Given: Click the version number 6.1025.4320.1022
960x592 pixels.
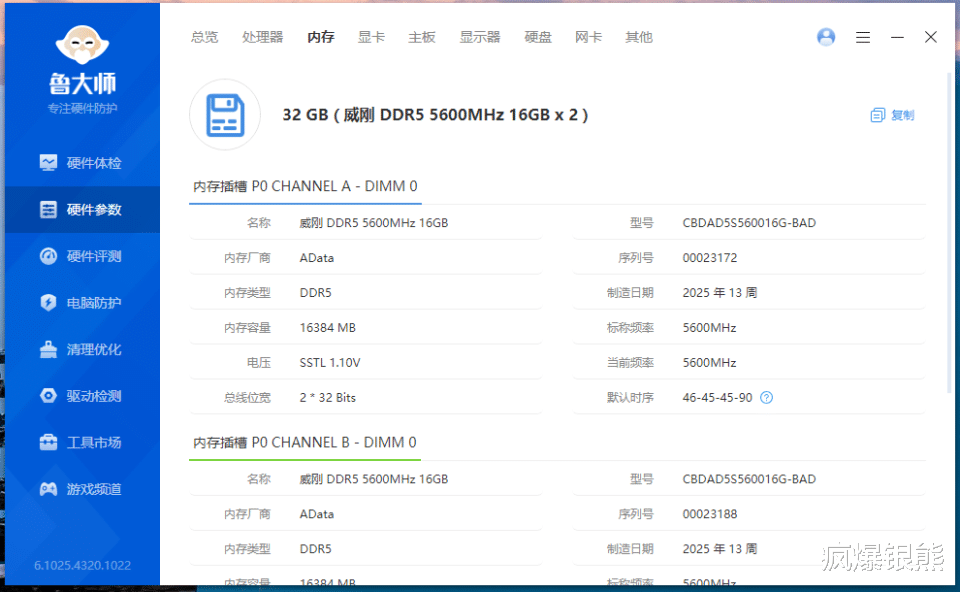Looking at the screenshot, I should pos(82,565).
